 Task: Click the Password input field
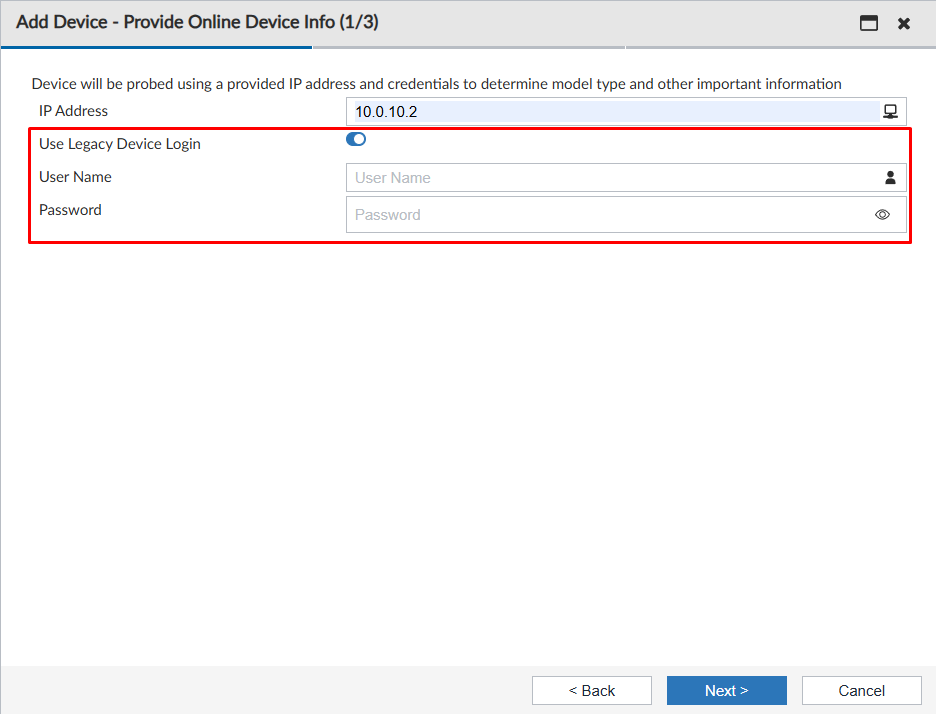(x=600, y=214)
